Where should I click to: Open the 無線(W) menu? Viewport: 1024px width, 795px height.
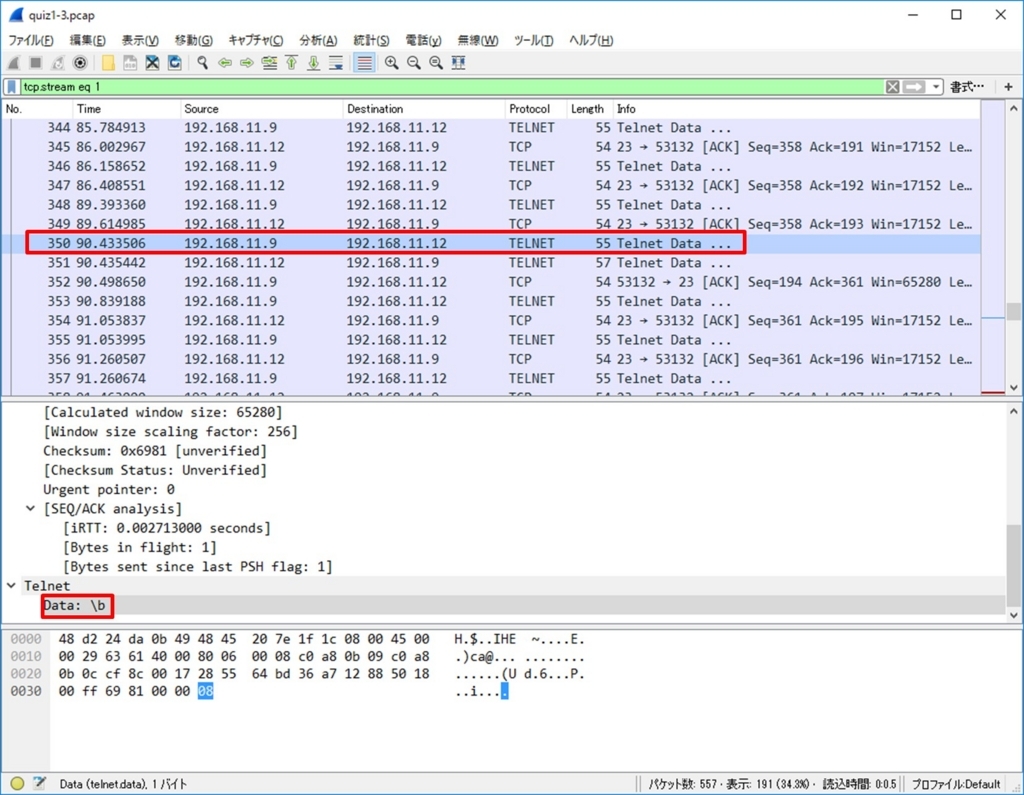coord(477,41)
